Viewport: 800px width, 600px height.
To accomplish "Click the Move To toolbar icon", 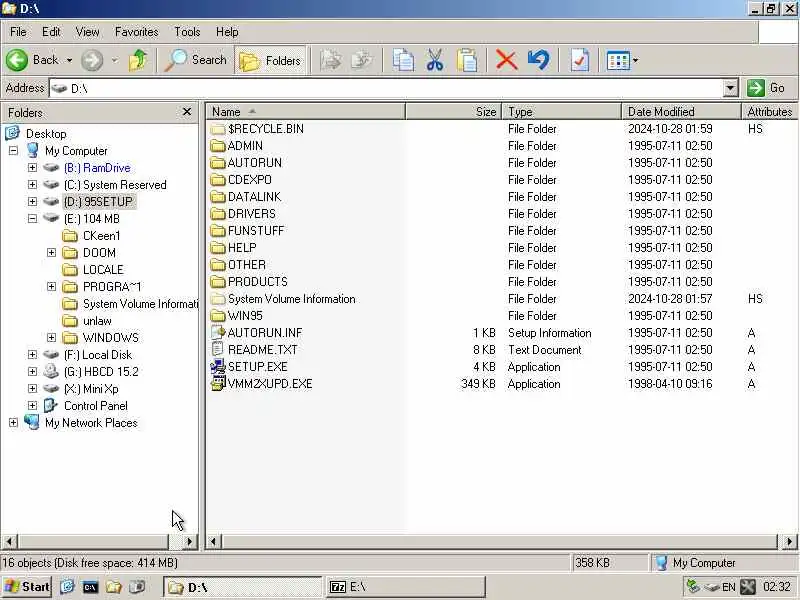I will [x=331, y=60].
